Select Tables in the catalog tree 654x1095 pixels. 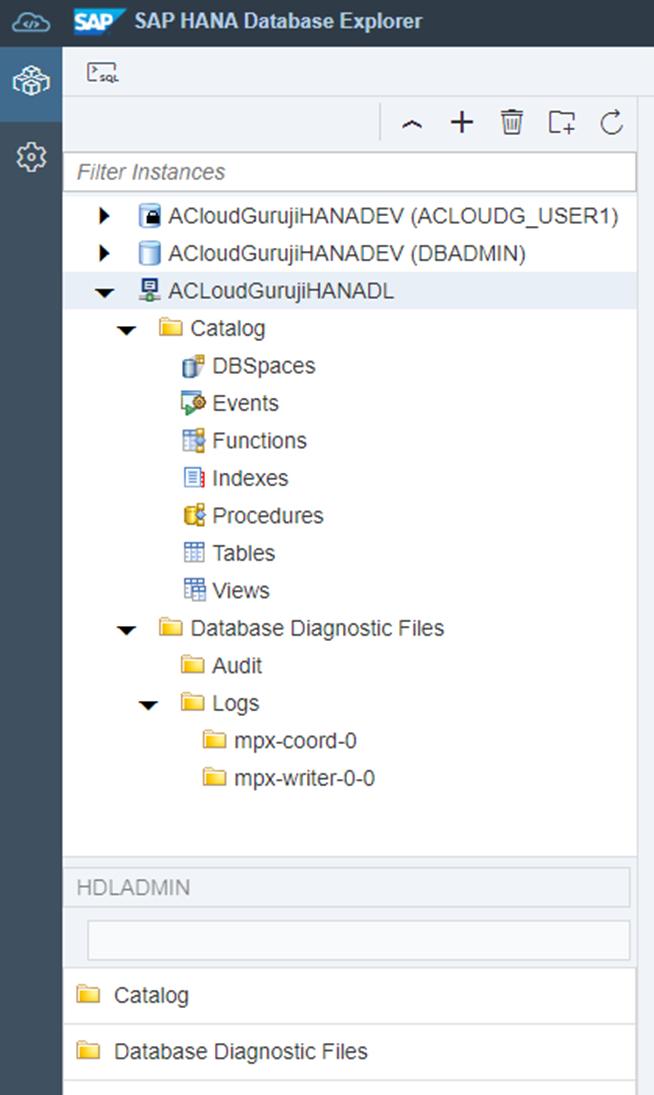point(243,553)
